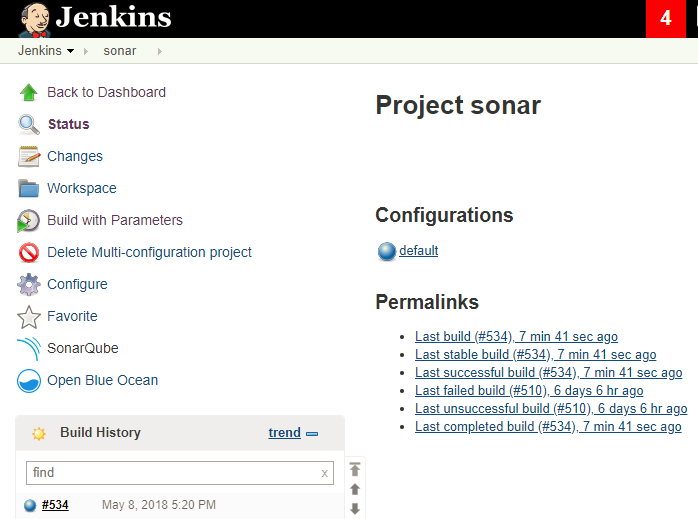Viewport: 698px width, 519px height.
Task: Clear the find field with the x
Action: (325, 473)
